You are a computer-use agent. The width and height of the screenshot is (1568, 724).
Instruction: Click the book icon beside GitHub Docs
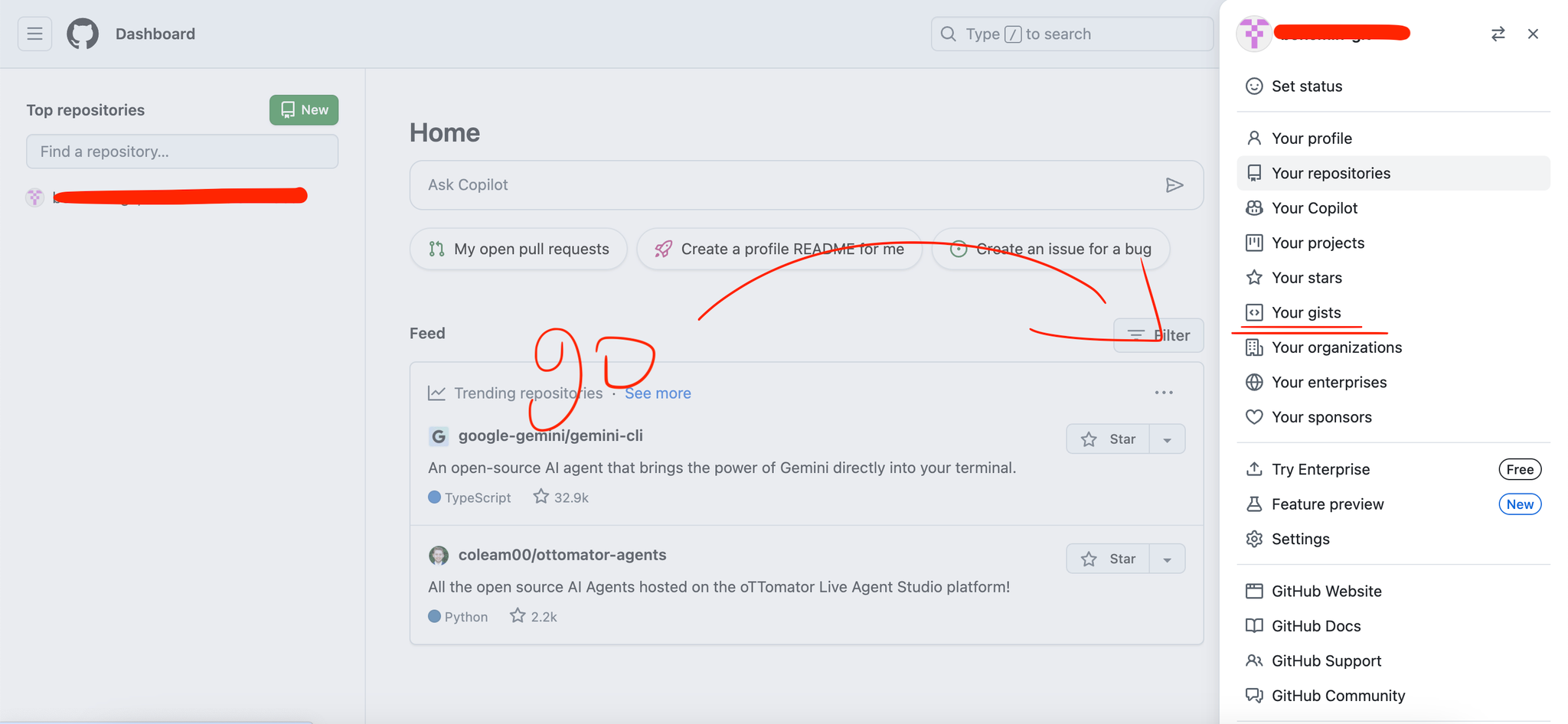coord(1254,625)
